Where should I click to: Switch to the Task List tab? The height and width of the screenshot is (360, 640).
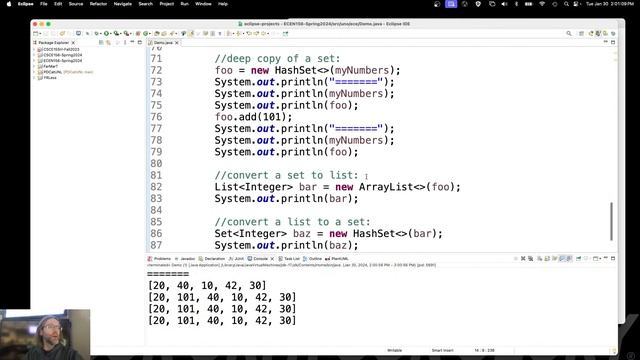click(289, 259)
